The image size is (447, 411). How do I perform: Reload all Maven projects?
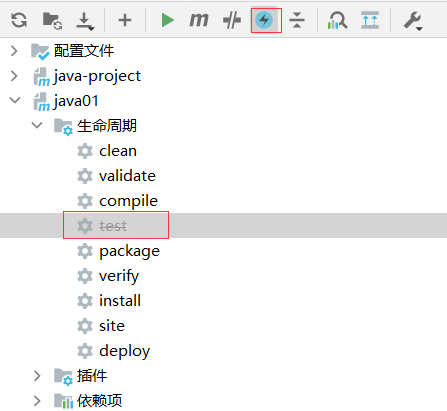(x=19, y=20)
